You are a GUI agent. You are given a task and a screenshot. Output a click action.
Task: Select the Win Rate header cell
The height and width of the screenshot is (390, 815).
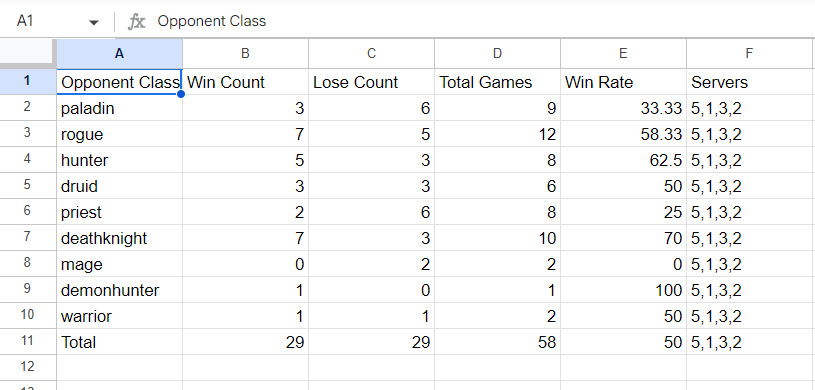coord(623,82)
